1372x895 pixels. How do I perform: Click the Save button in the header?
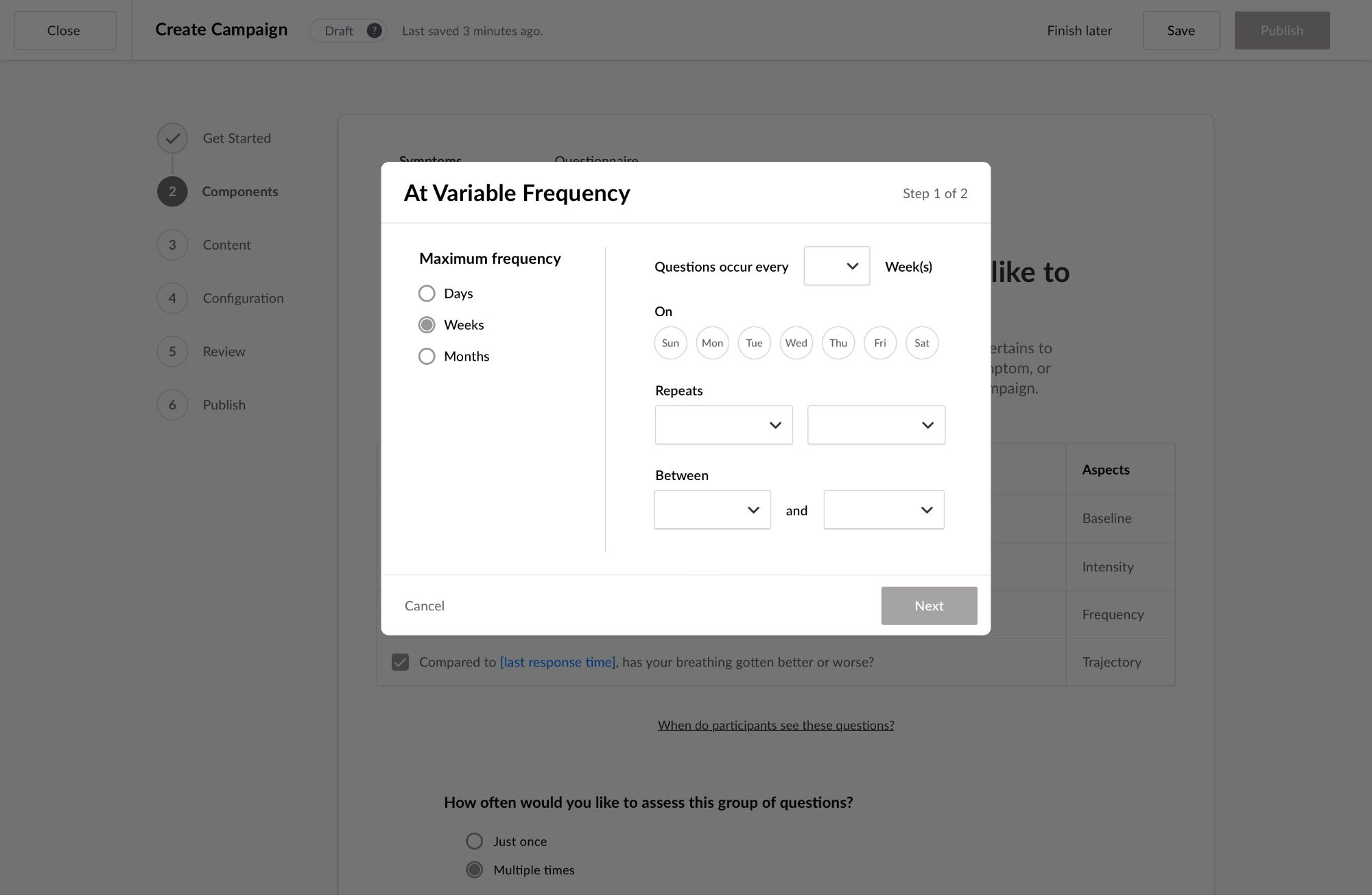pyautogui.click(x=1181, y=31)
